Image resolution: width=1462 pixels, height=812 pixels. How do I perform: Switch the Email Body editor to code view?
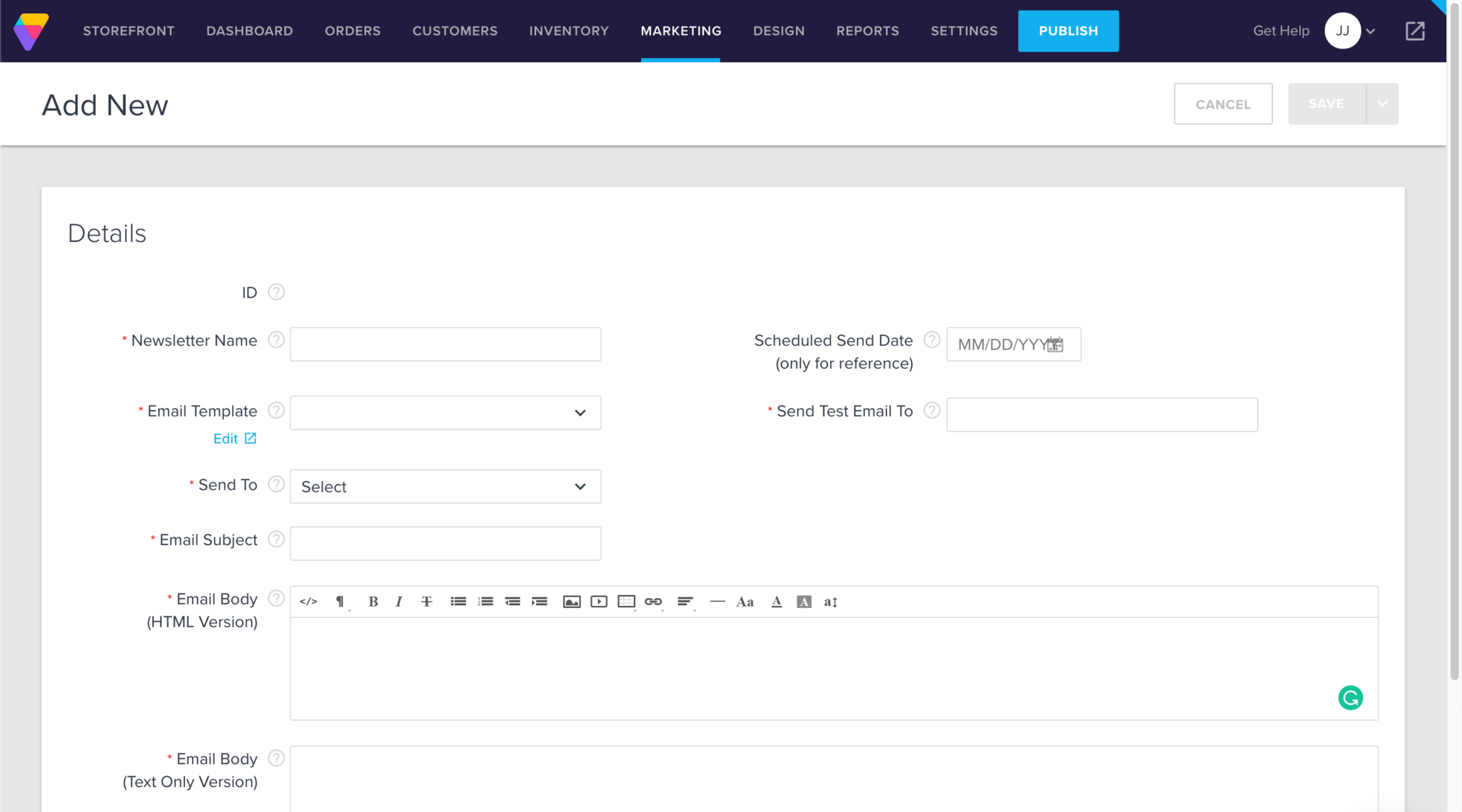tap(309, 602)
